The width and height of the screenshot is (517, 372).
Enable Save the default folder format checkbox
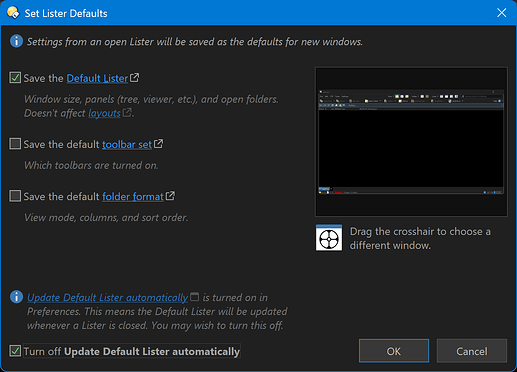tap(15, 196)
